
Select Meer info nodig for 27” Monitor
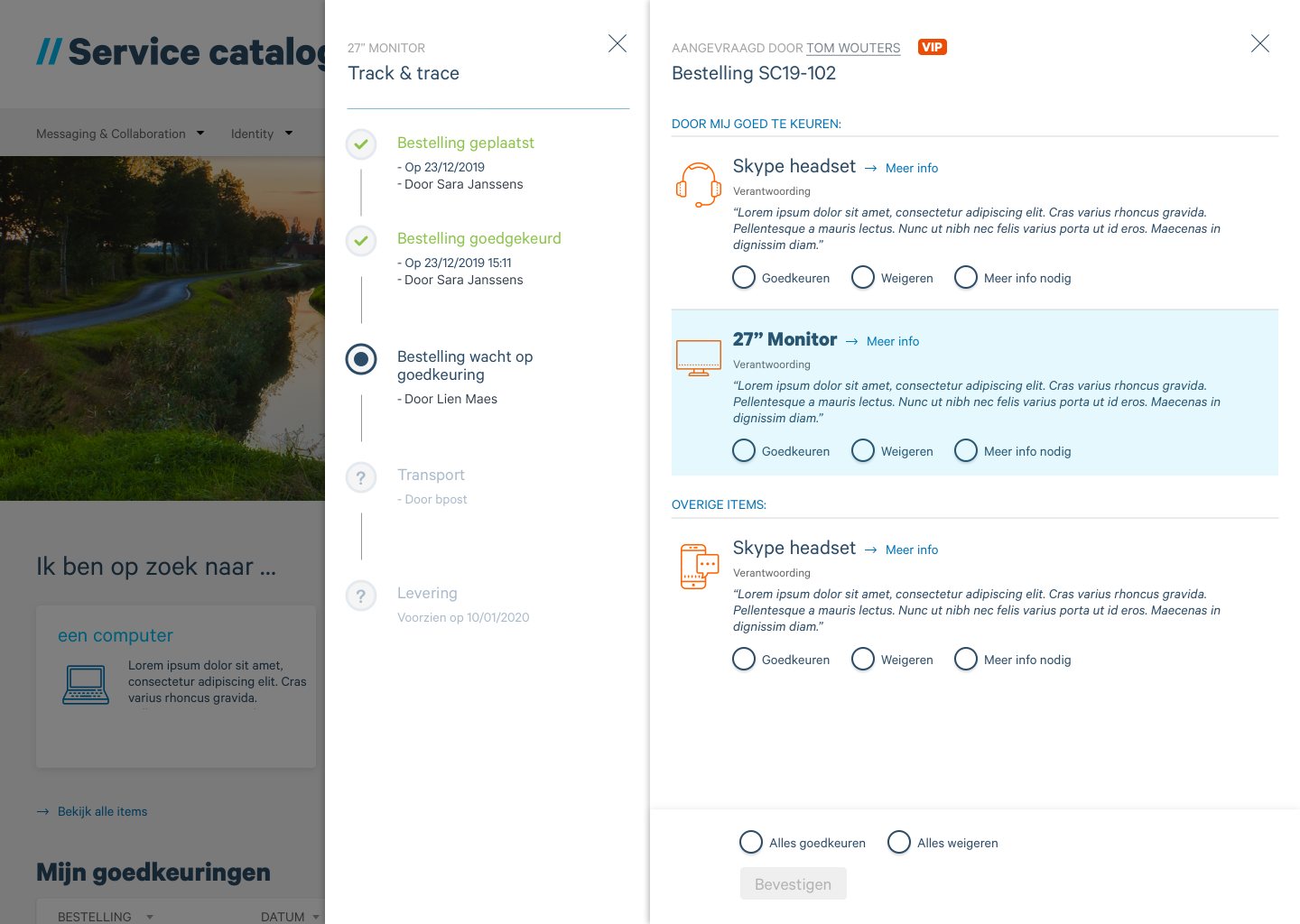point(966,450)
